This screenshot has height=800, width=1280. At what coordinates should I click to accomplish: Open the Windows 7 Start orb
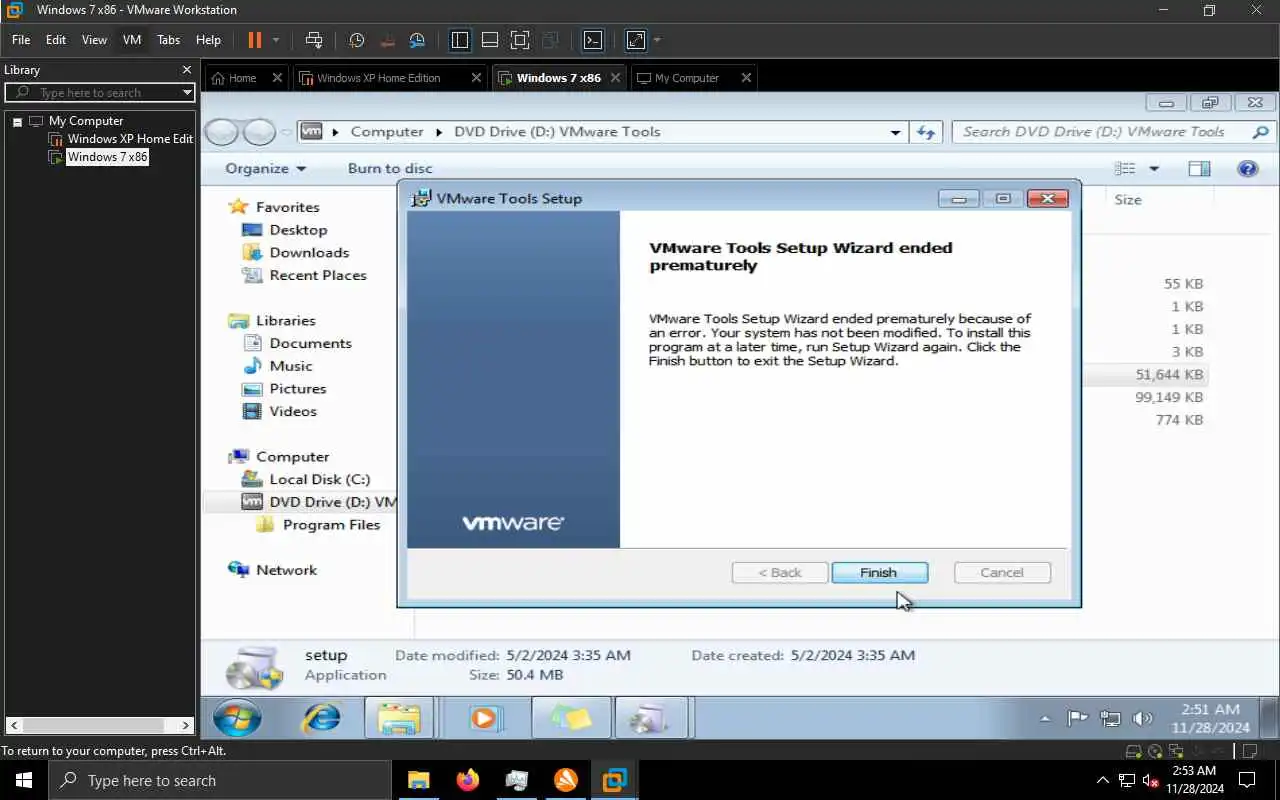point(237,718)
